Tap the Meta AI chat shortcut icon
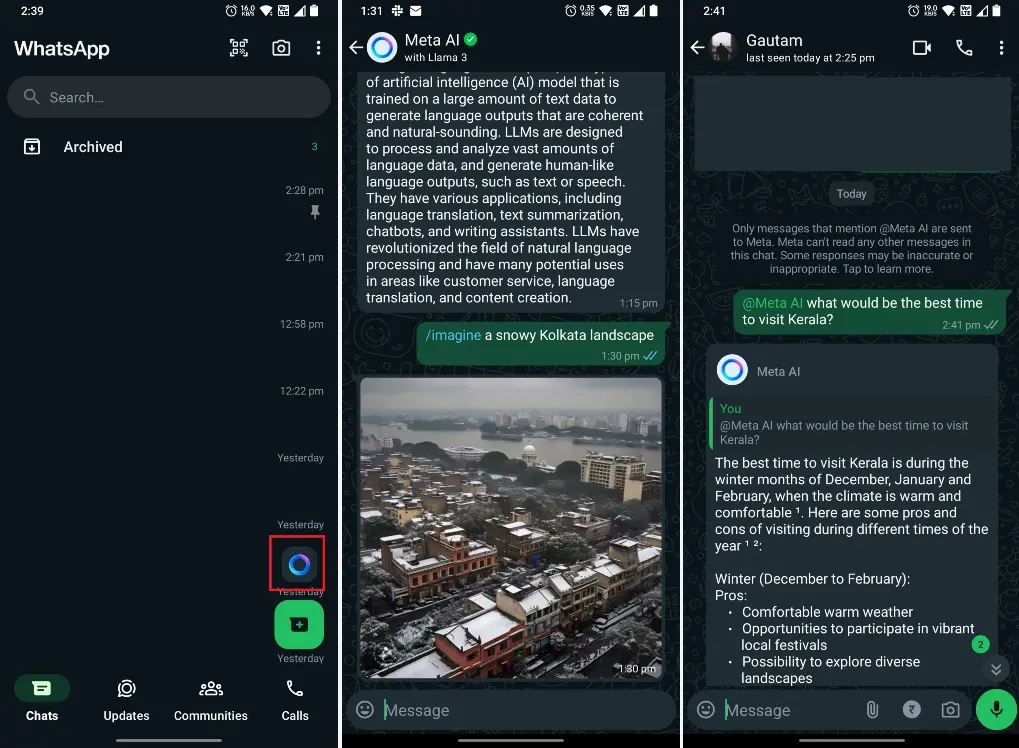This screenshot has width=1019, height=748. tap(297, 563)
